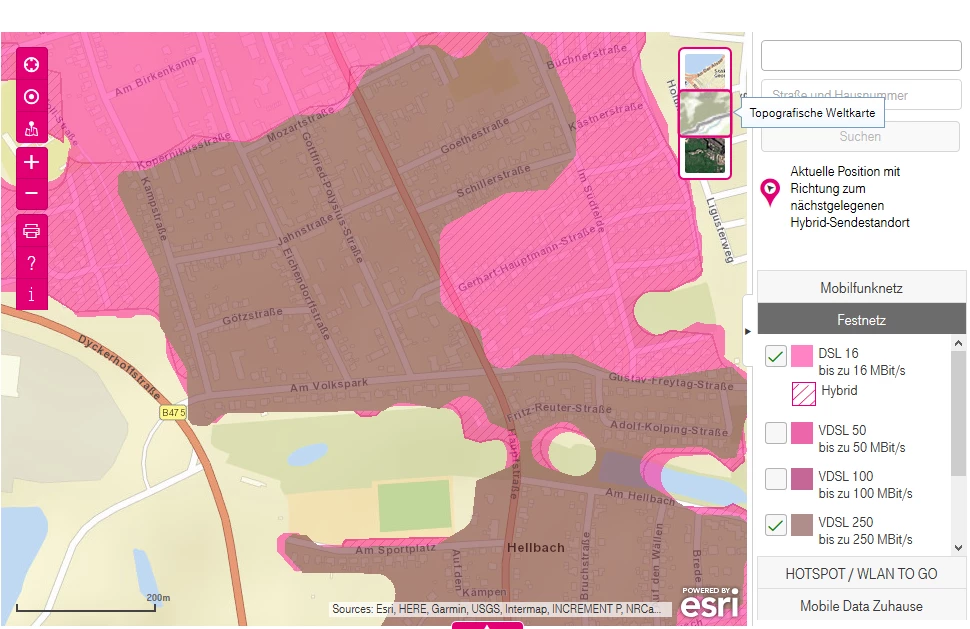This screenshot has height=629, width=970.
Task: Click the Gustav-Freytag-Straße label
Action: coord(671,381)
